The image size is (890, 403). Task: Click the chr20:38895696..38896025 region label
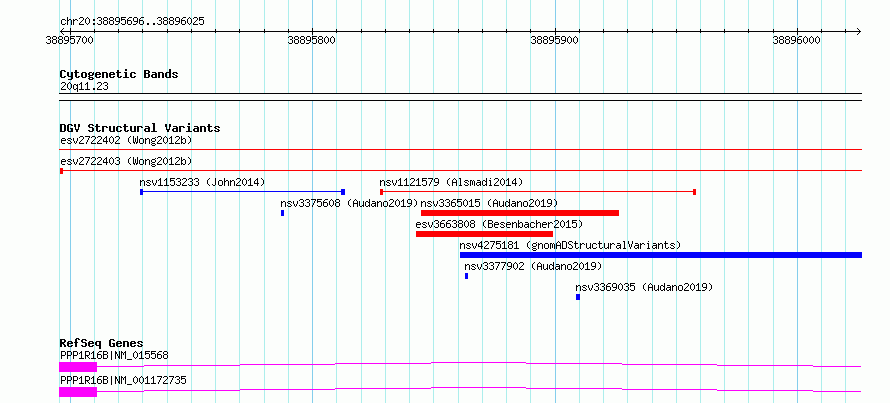(x=132, y=22)
